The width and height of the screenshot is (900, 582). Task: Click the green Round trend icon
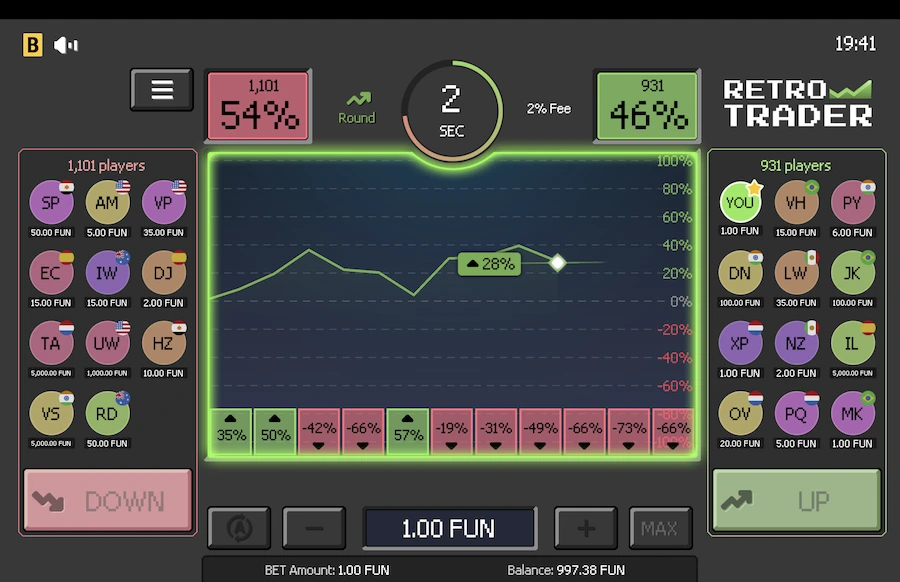click(x=357, y=100)
